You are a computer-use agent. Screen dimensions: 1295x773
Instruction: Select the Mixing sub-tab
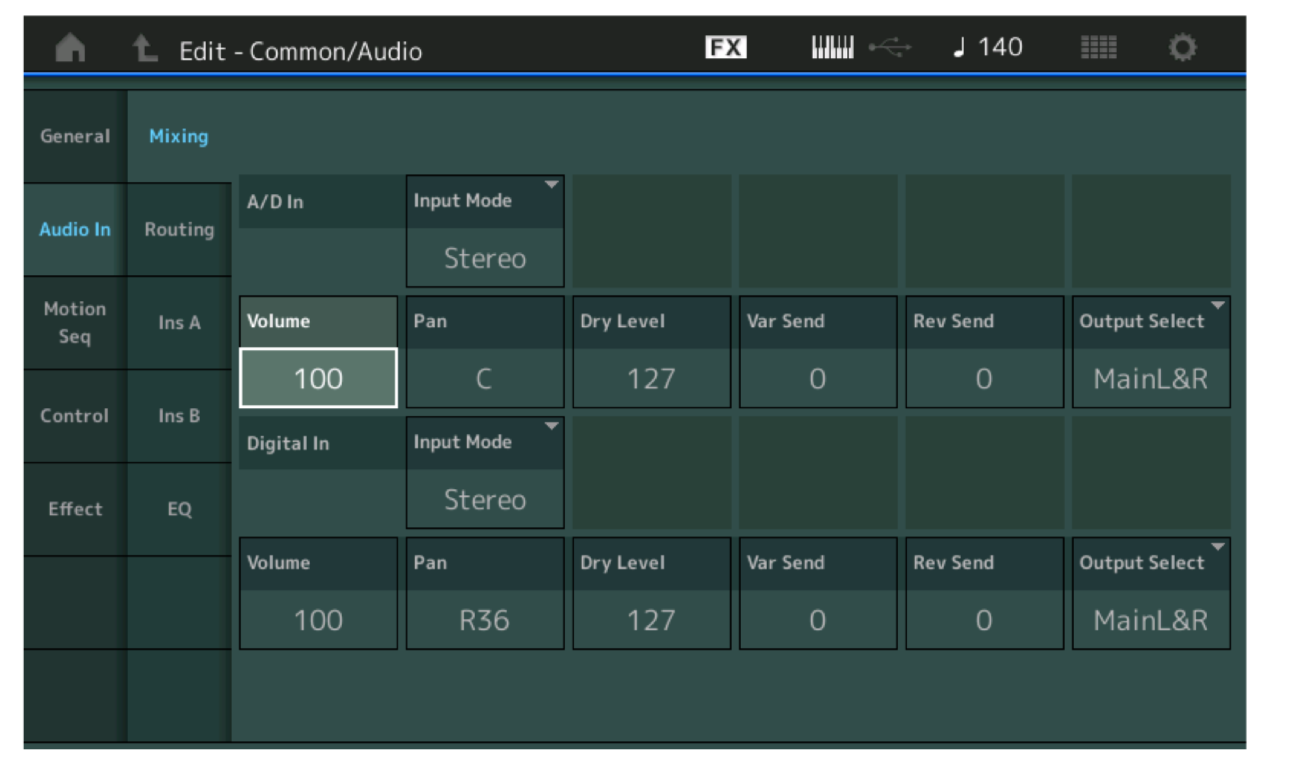pyautogui.click(x=179, y=136)
